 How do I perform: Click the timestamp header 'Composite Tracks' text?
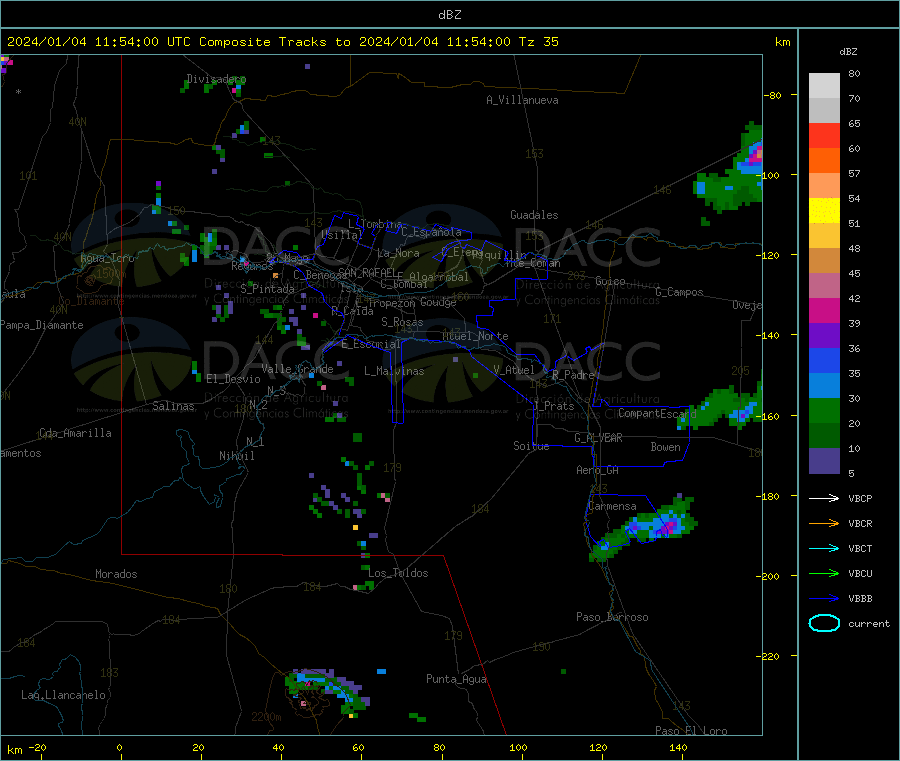tap(263, 42)
